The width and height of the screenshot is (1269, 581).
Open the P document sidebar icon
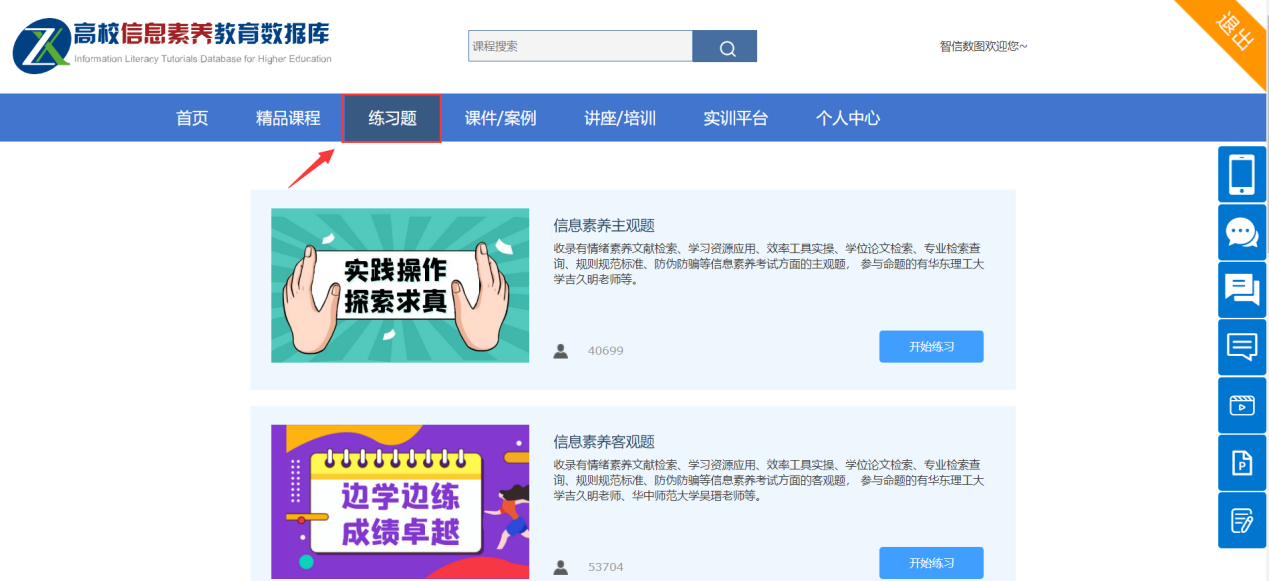click(1242, 463)
